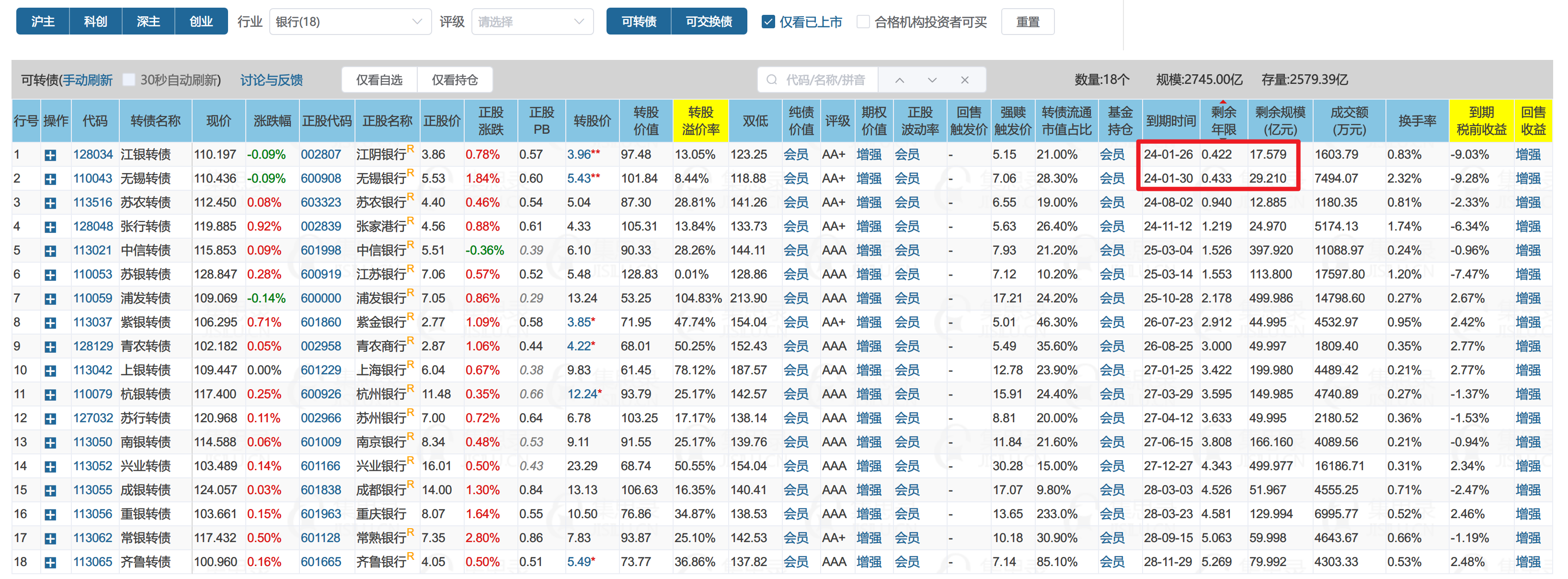Sort by 剩余年限 column header

coord(1223,121)
